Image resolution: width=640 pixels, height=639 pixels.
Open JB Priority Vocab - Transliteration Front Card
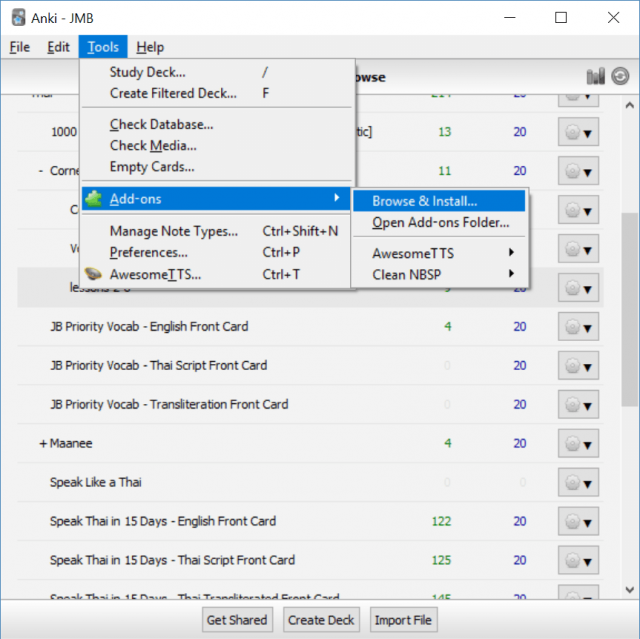(169, 404)
